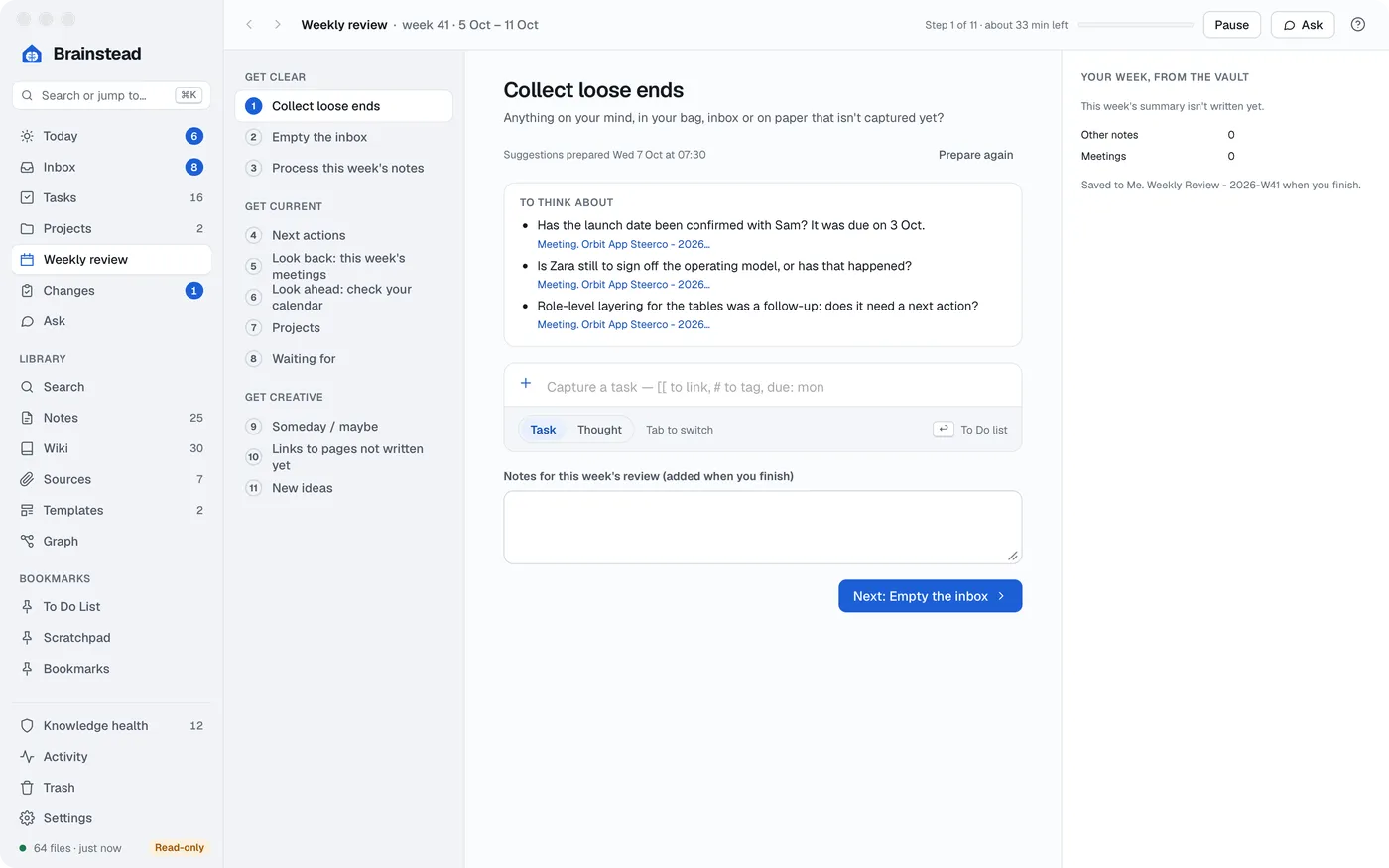Screen dimensions: 1389x868
Task: Switch capture mode to Thought
Action: point(599,430)
